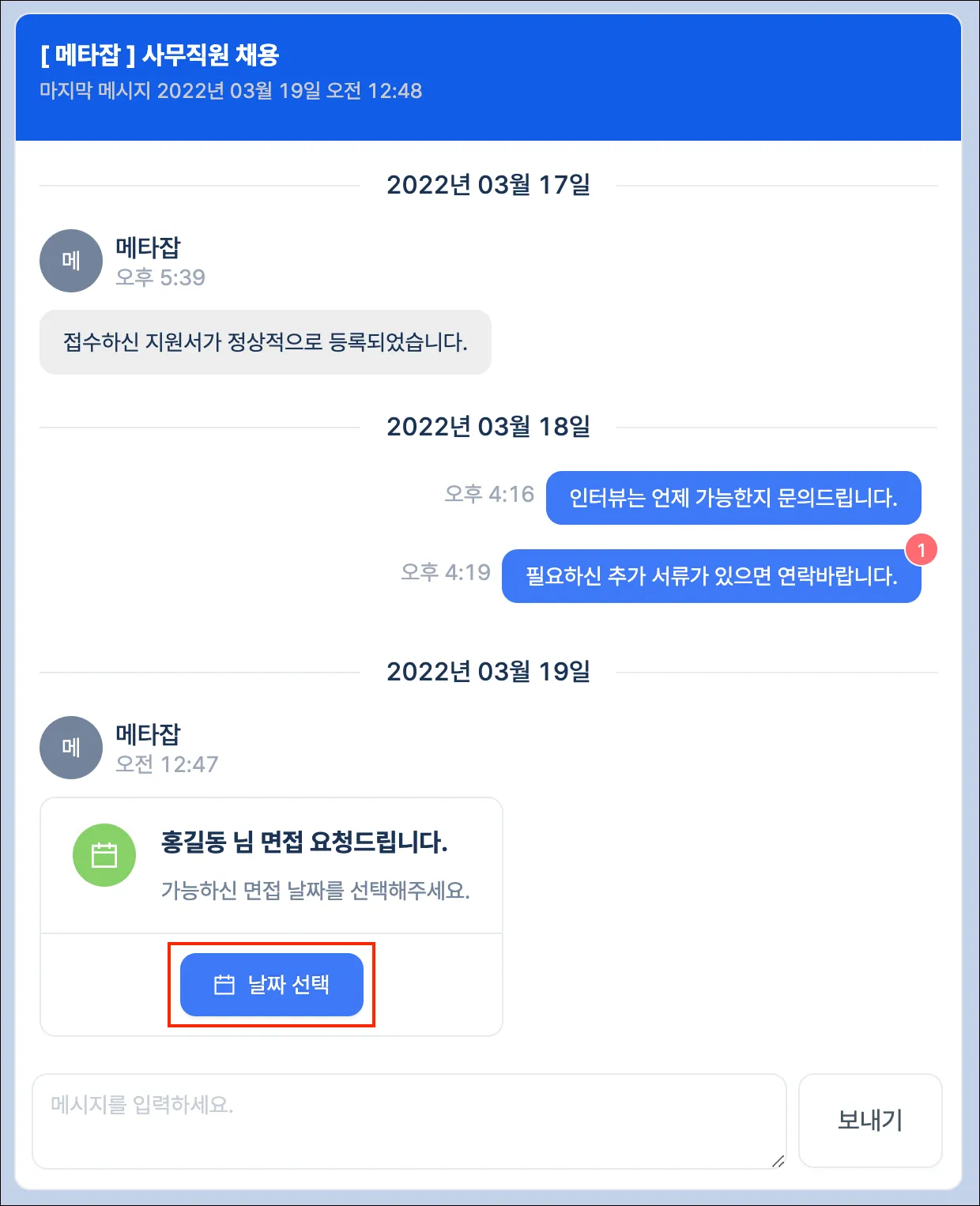980x1206 pixels.
Task: Click the 2022년 03월 18일 date divider
Action: pos(488,428)
